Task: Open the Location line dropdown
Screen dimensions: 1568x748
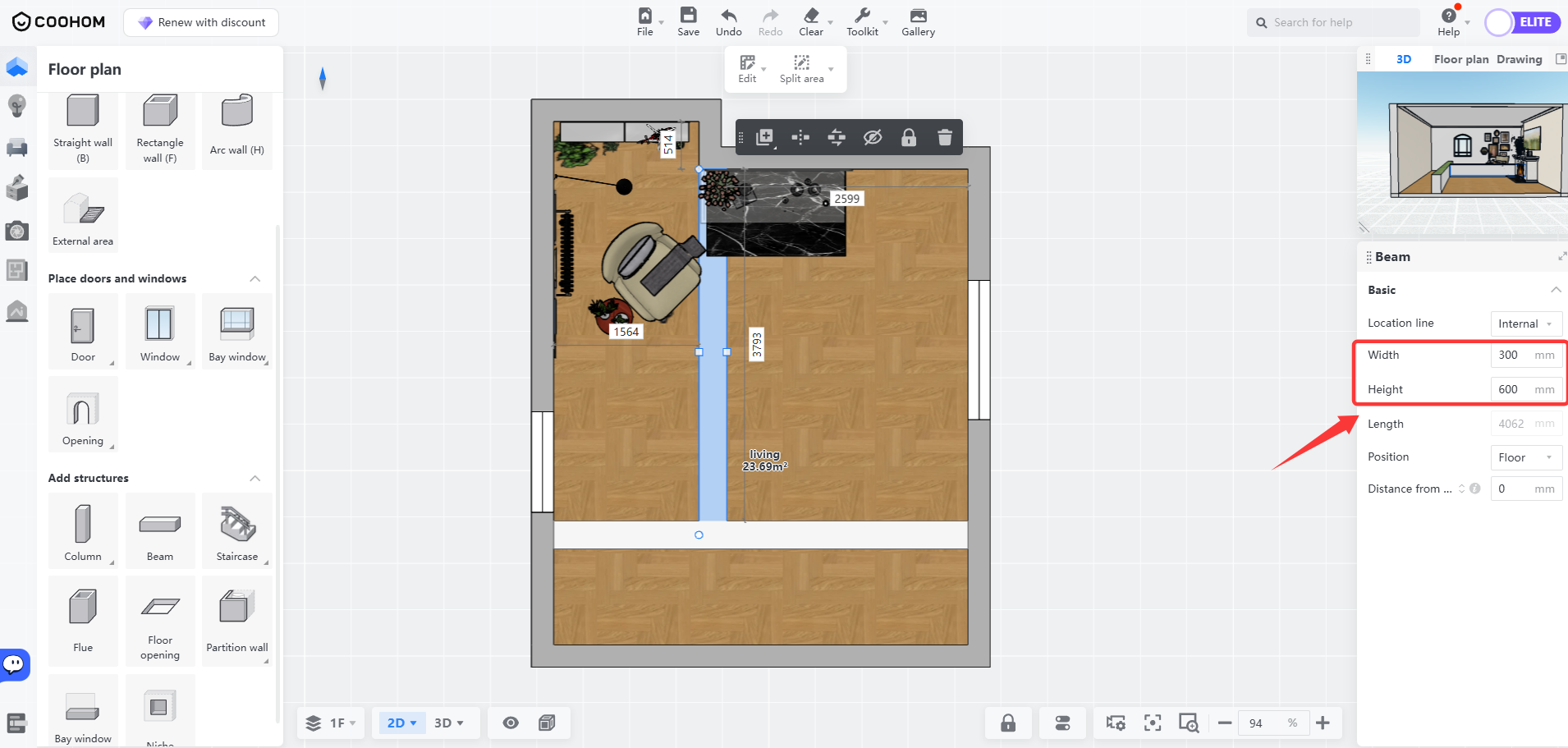Action: (1525, 324)
